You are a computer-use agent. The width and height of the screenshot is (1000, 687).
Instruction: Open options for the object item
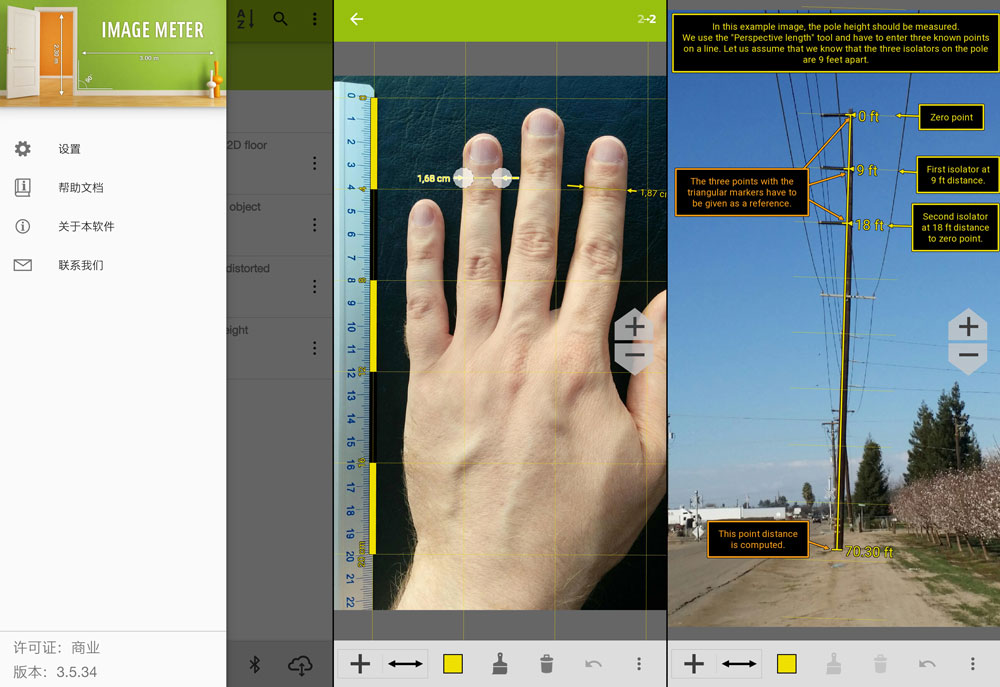(314, 225)
